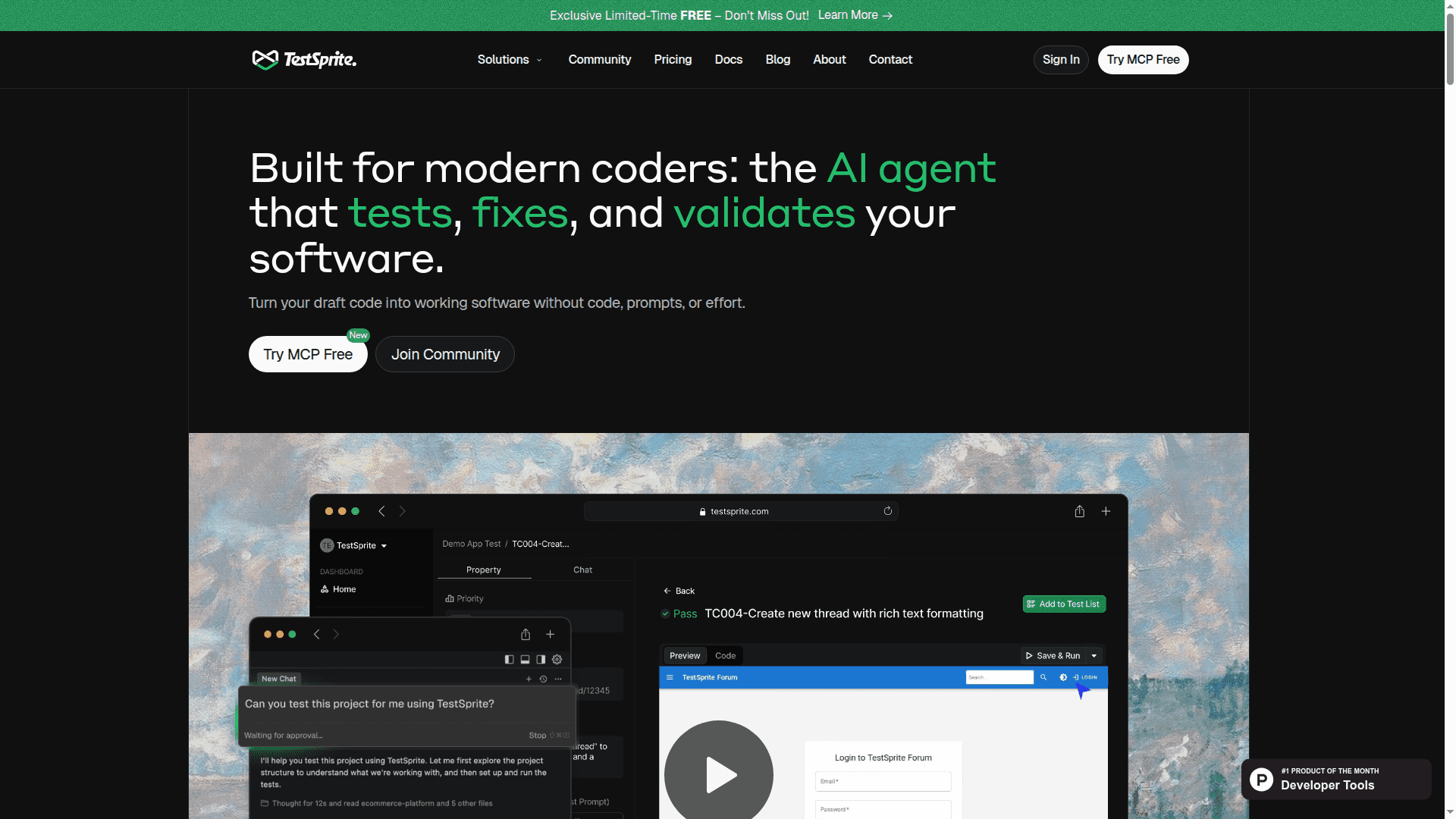Toggle left sidebar layout icon in chat window
This screenshot has height=819, width=1456.
pos(509,660)
